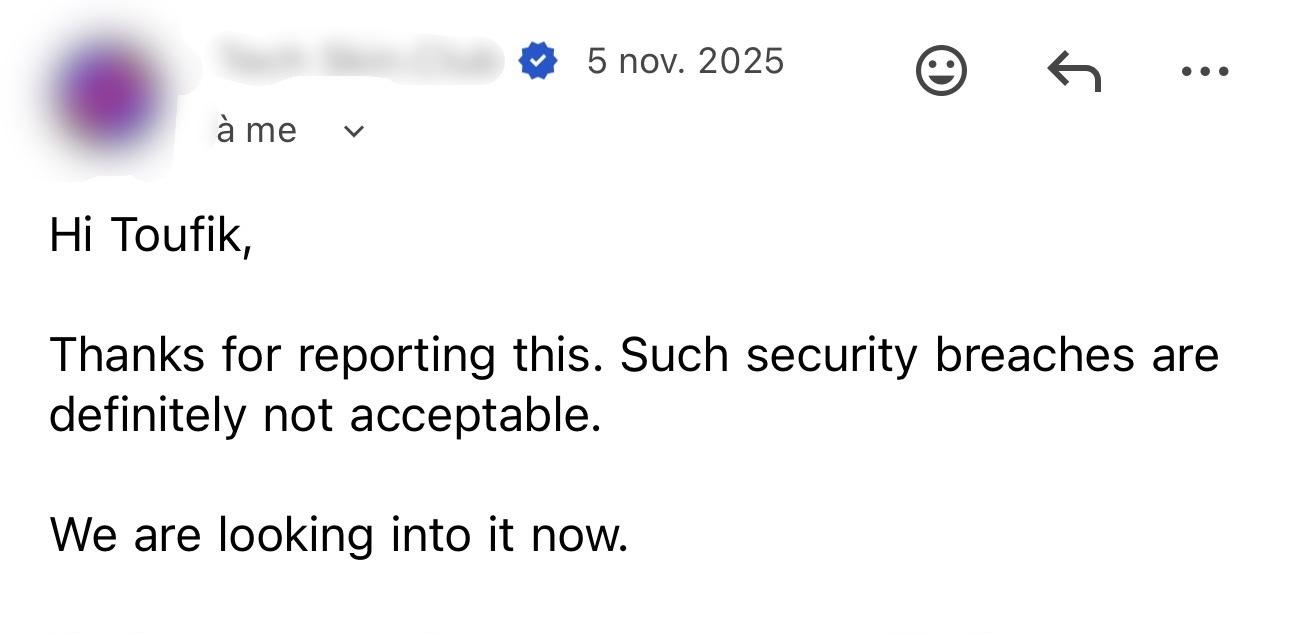Click the word "looking" in the last line
Image resolution: width=1290 pixels, height=633 pixels.
pos(295,536)
